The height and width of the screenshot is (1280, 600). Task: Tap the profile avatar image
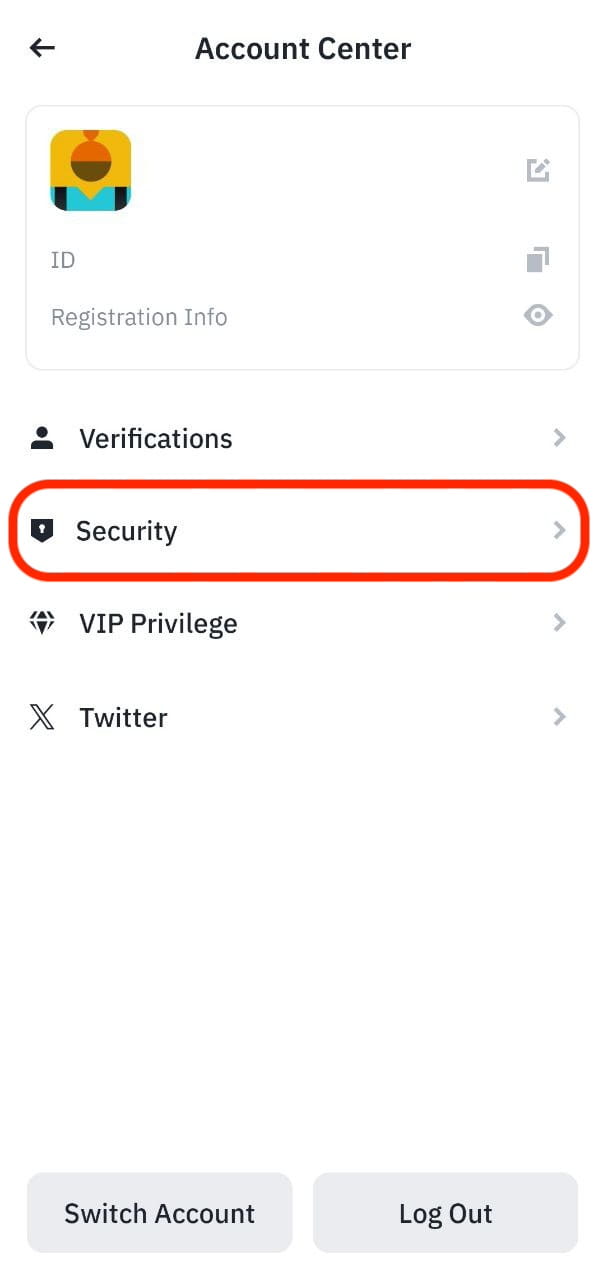point(91,170)
